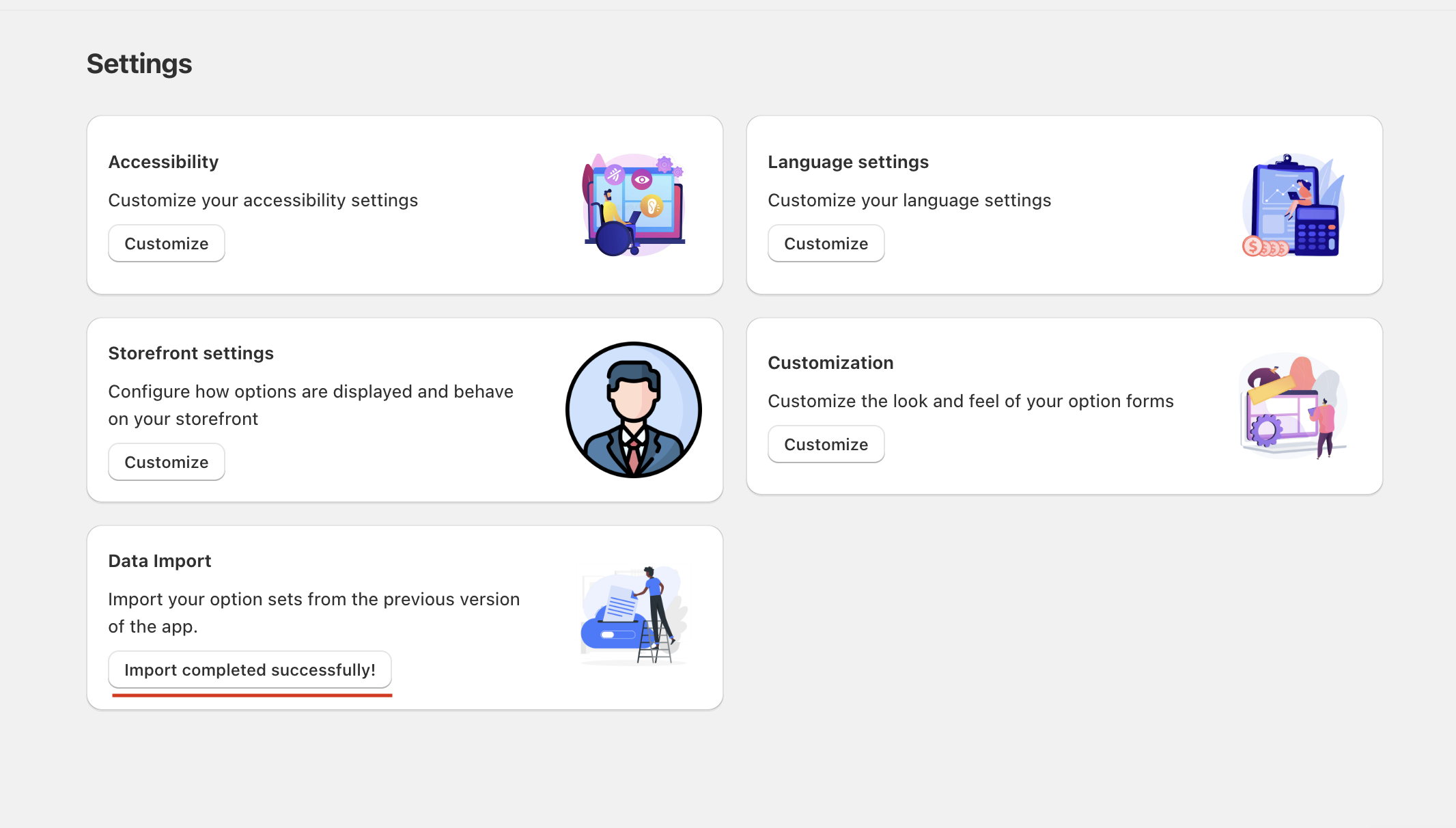This screenshot has width=1456, height=828.
Task: Select the Data Import heading
Action: [x=160, y=561]
